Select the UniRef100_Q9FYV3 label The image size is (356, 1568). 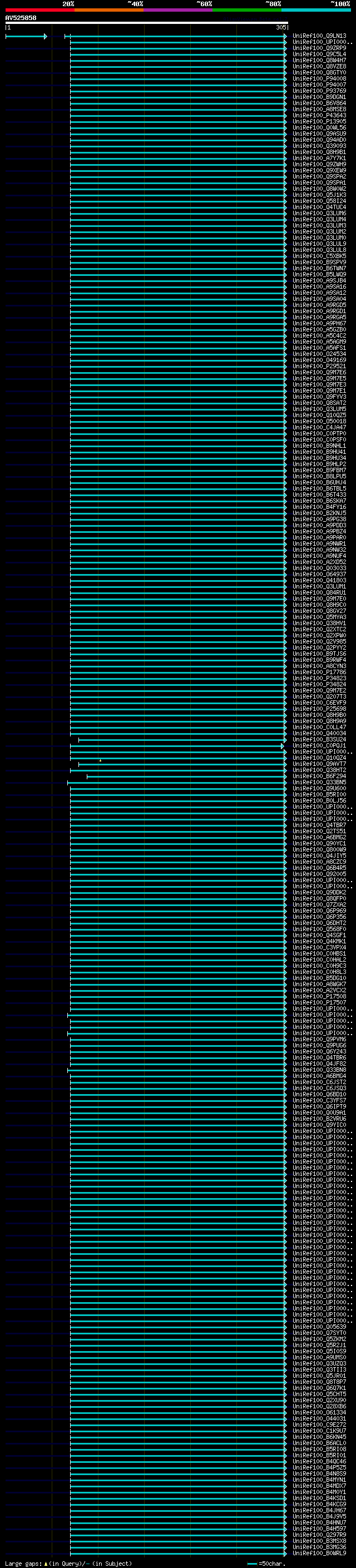coord(319,397)
